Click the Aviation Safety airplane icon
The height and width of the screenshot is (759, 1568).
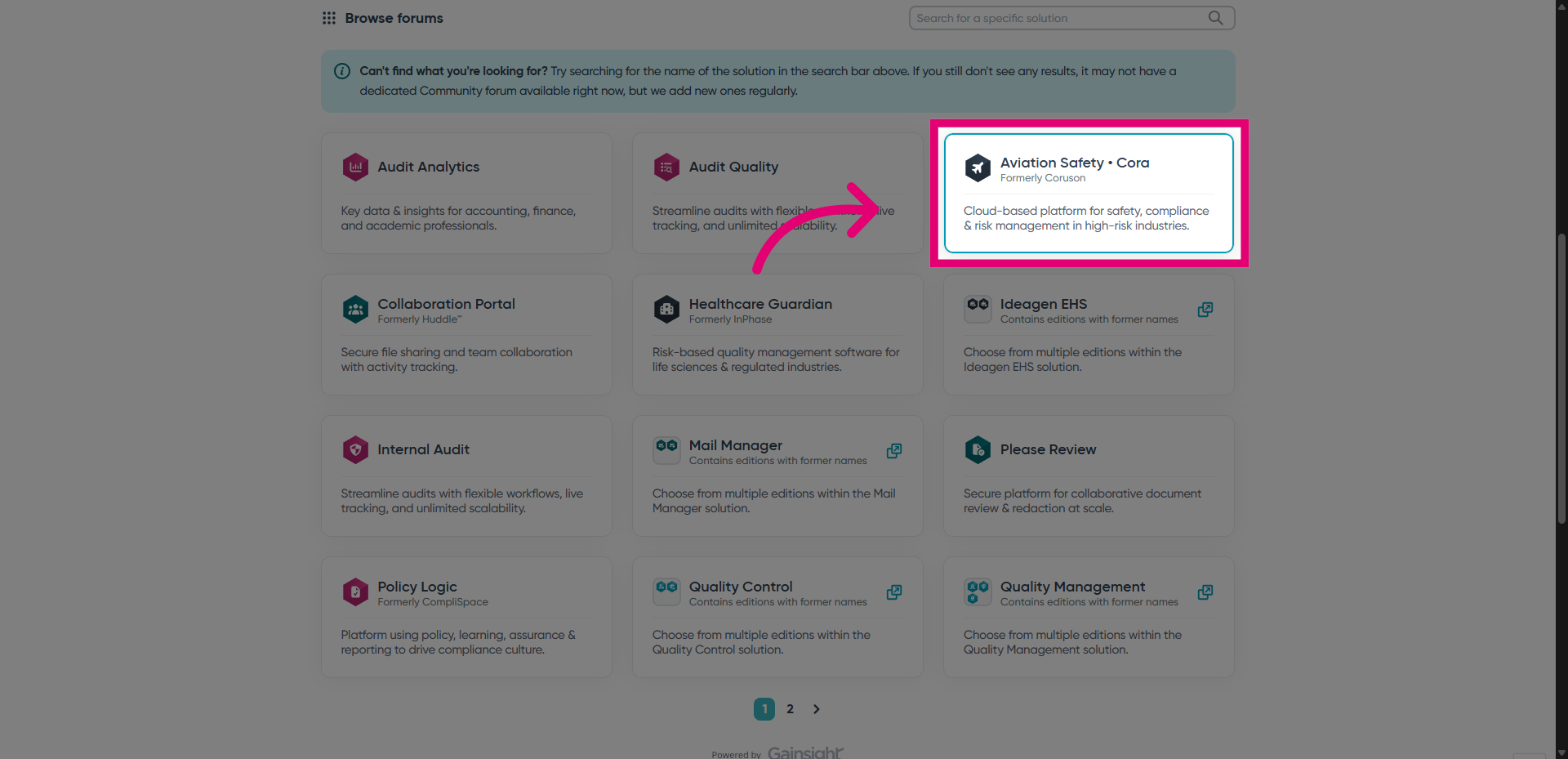pos(978,167)
